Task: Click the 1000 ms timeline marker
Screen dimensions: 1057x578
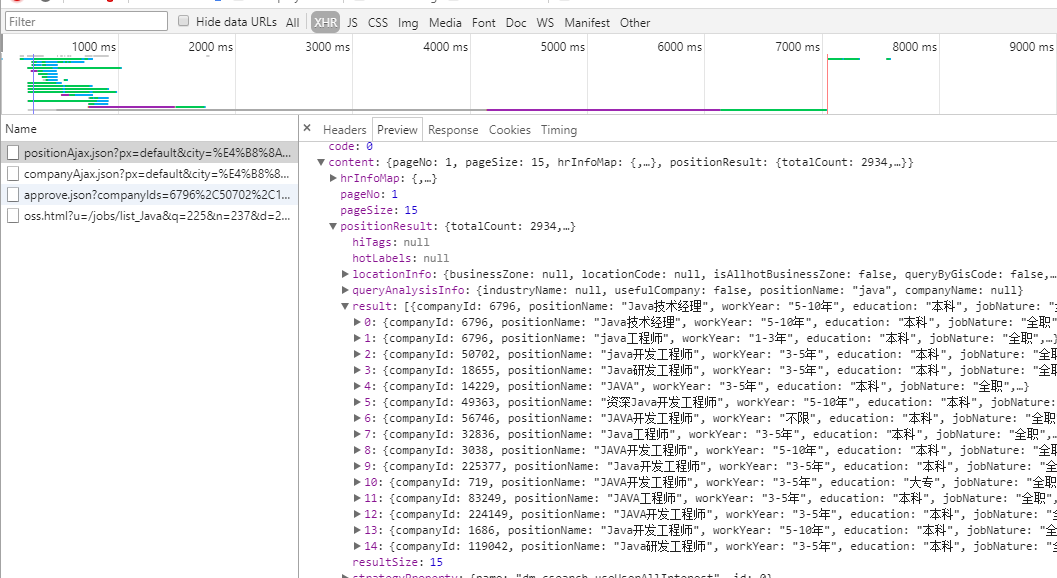Action: click(x=94, y=47)
